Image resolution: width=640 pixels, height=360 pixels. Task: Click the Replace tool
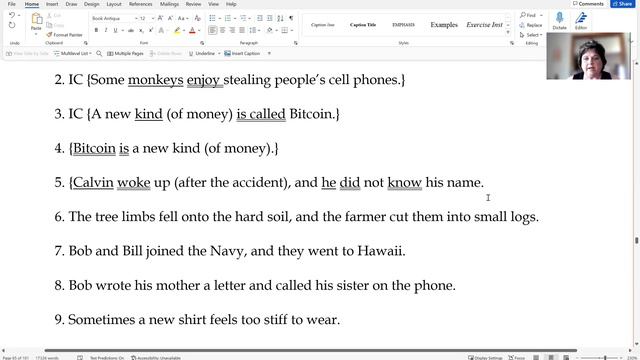pyautogui.click(x=531, y=25)
